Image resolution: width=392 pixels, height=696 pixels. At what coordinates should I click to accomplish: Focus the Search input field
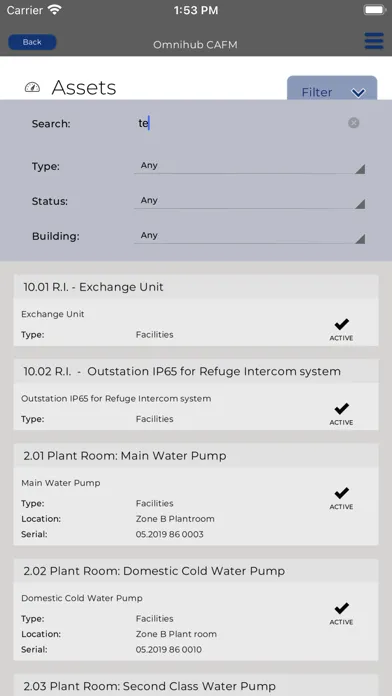point(240,123)
